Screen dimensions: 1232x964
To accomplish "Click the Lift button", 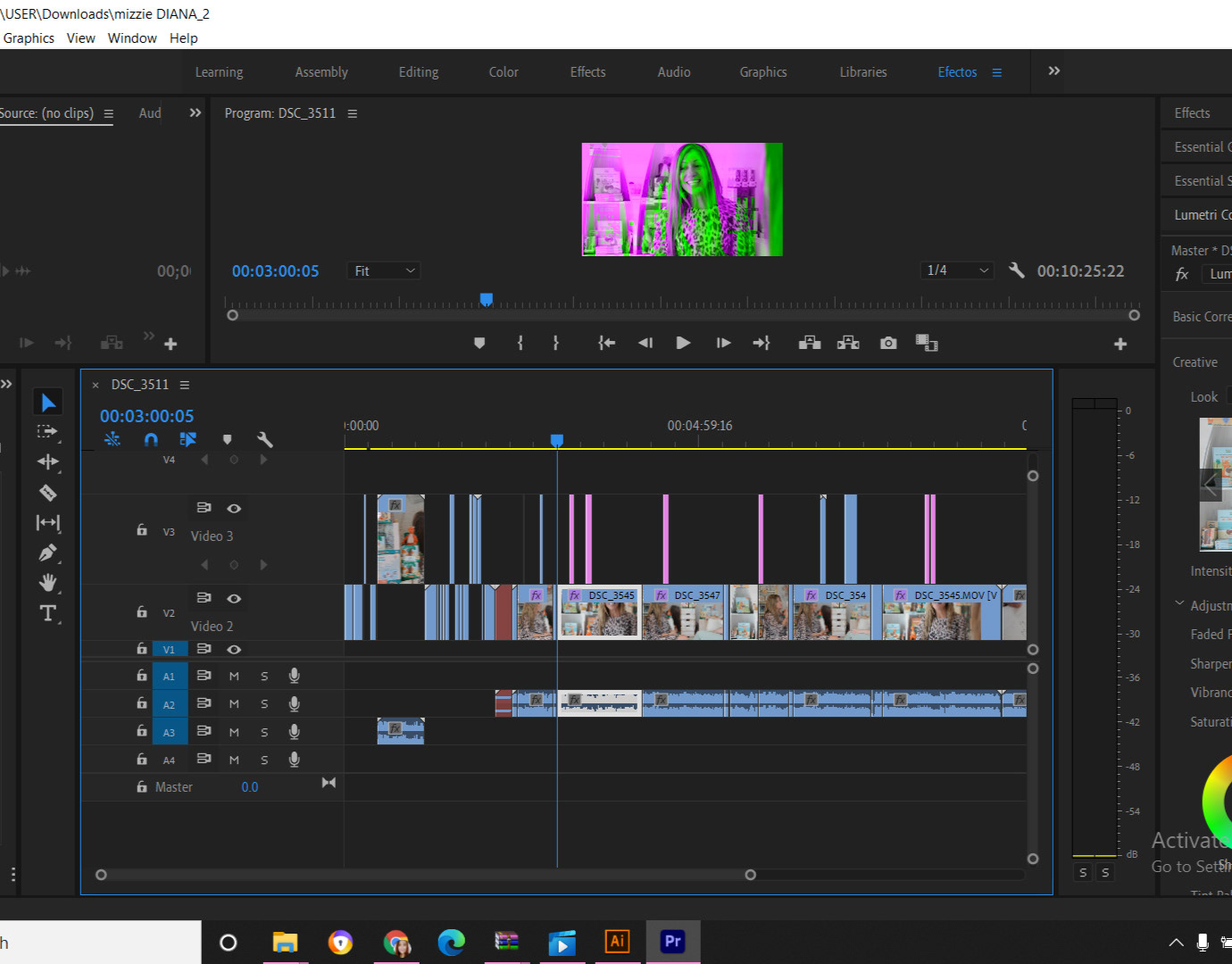I will (810, 343).
